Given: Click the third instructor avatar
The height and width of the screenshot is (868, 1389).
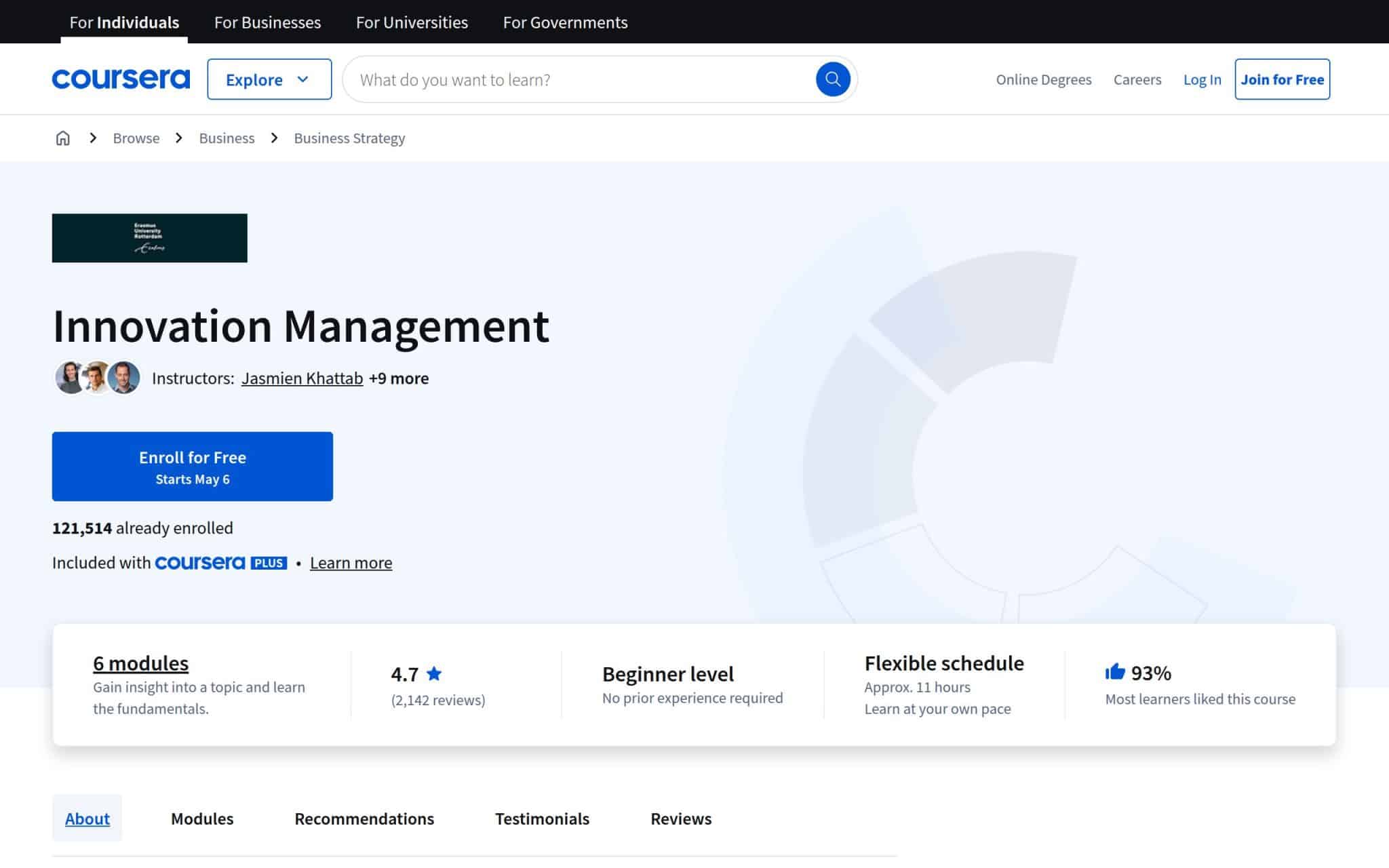Looking at the screenshot, I should point(124,378).
